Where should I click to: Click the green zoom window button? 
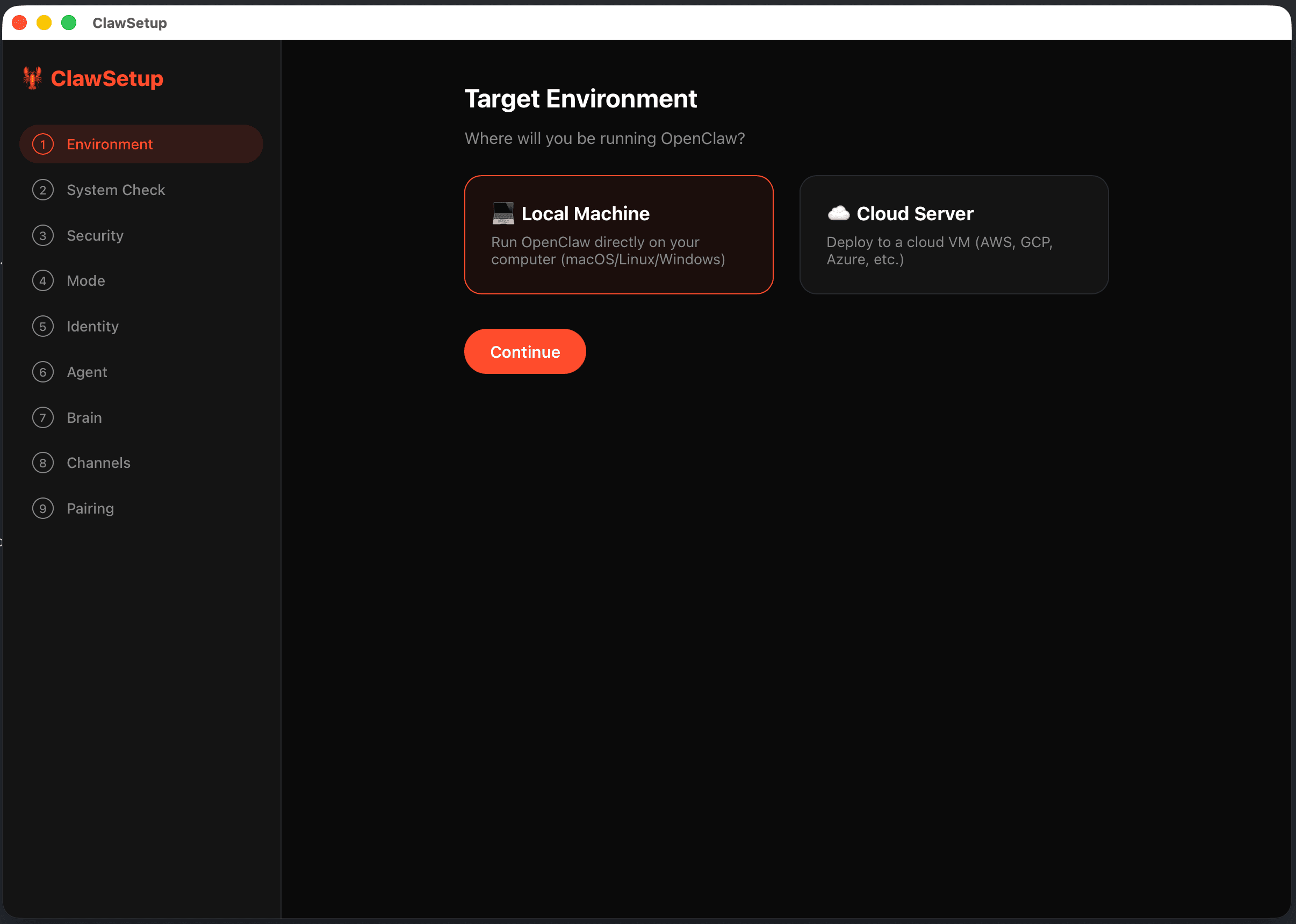tap(69, 23)
